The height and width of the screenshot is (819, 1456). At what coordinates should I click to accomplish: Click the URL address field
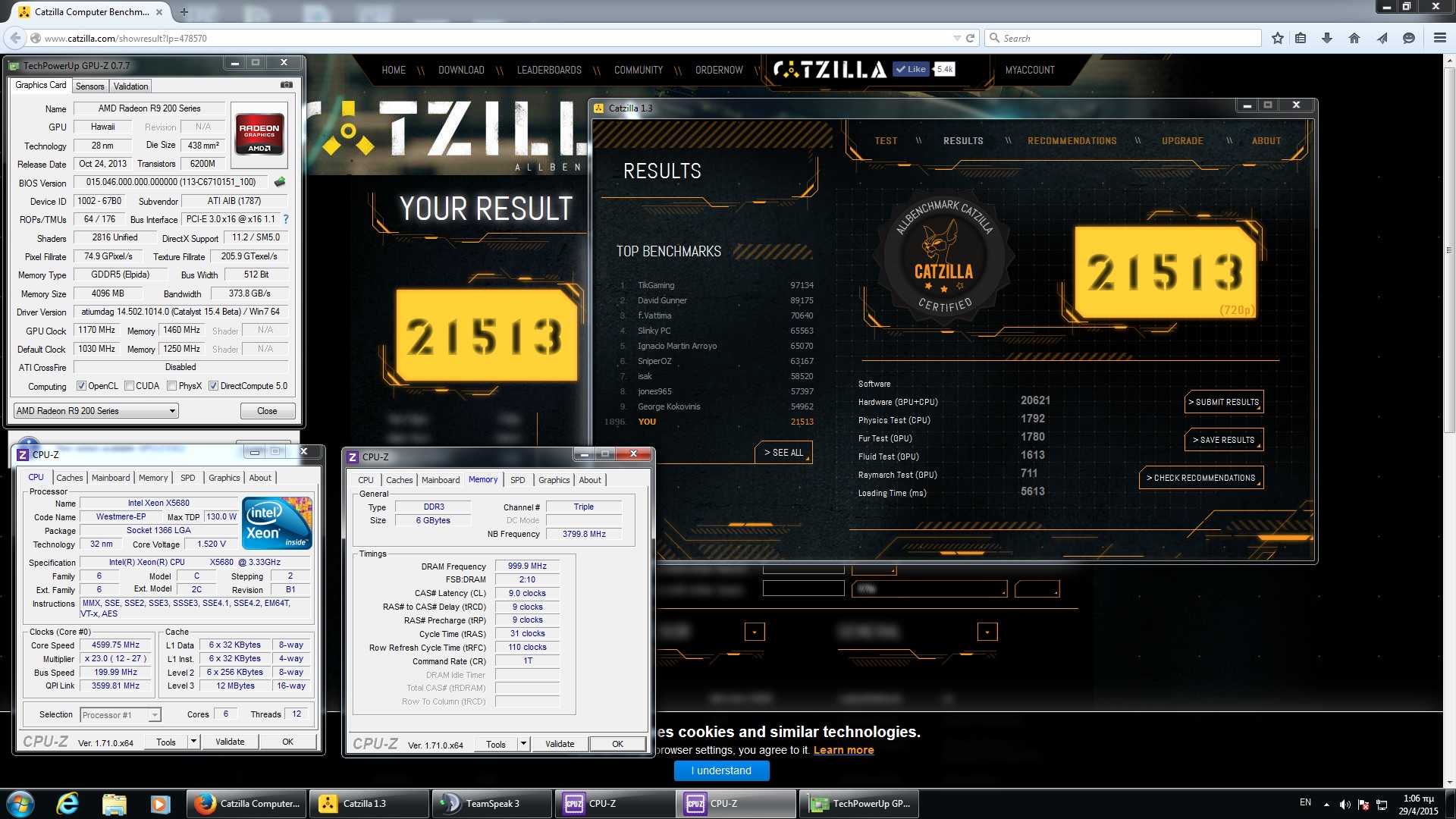click(x=493, y=38)
